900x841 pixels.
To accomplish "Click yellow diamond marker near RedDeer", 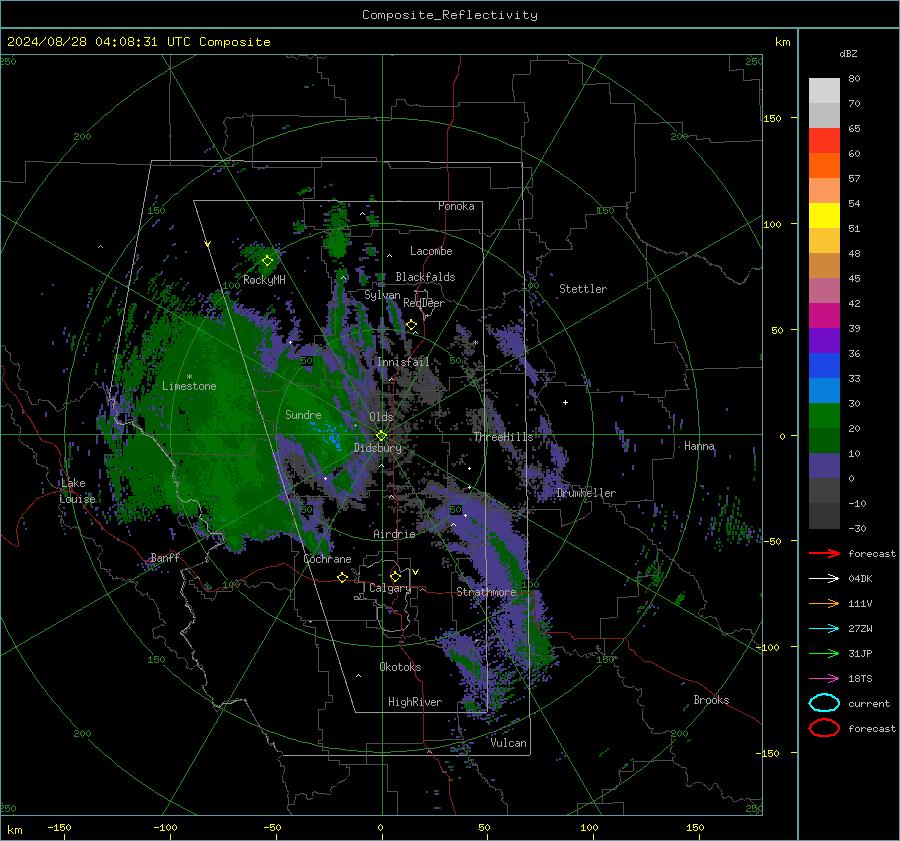I will [411, 325].
